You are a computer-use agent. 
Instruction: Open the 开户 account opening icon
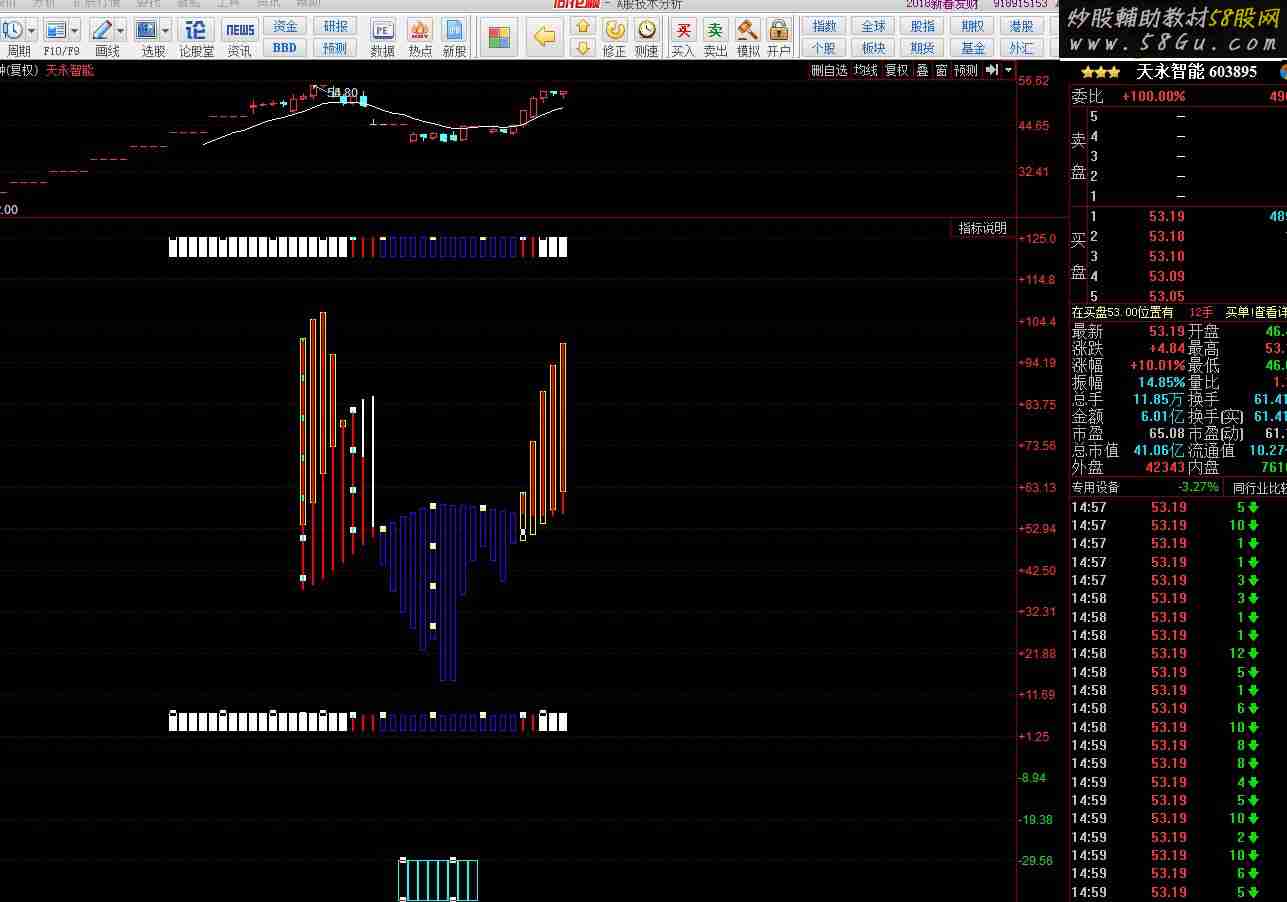coord(779,37)
